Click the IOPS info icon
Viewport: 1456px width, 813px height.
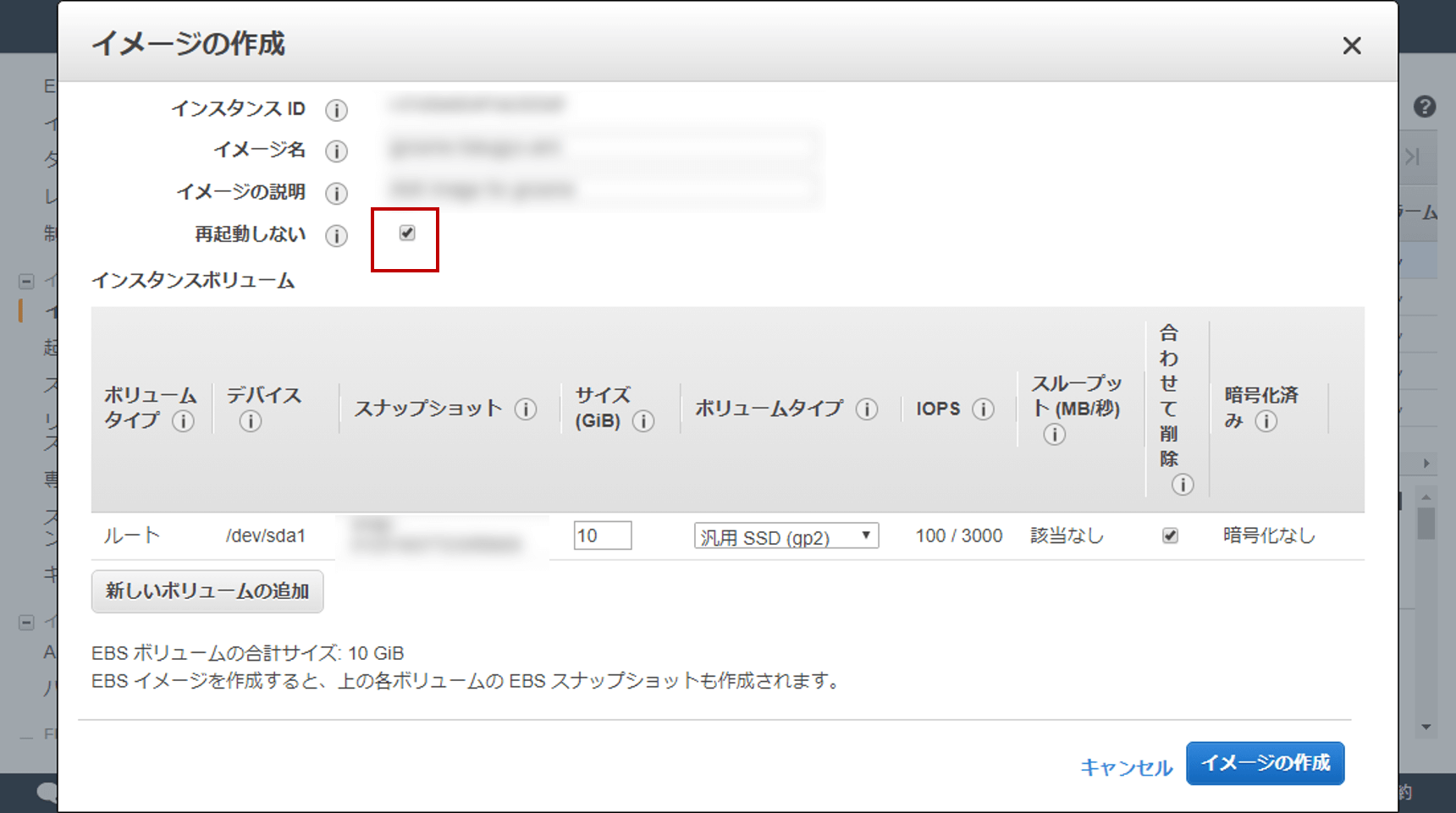984,409
